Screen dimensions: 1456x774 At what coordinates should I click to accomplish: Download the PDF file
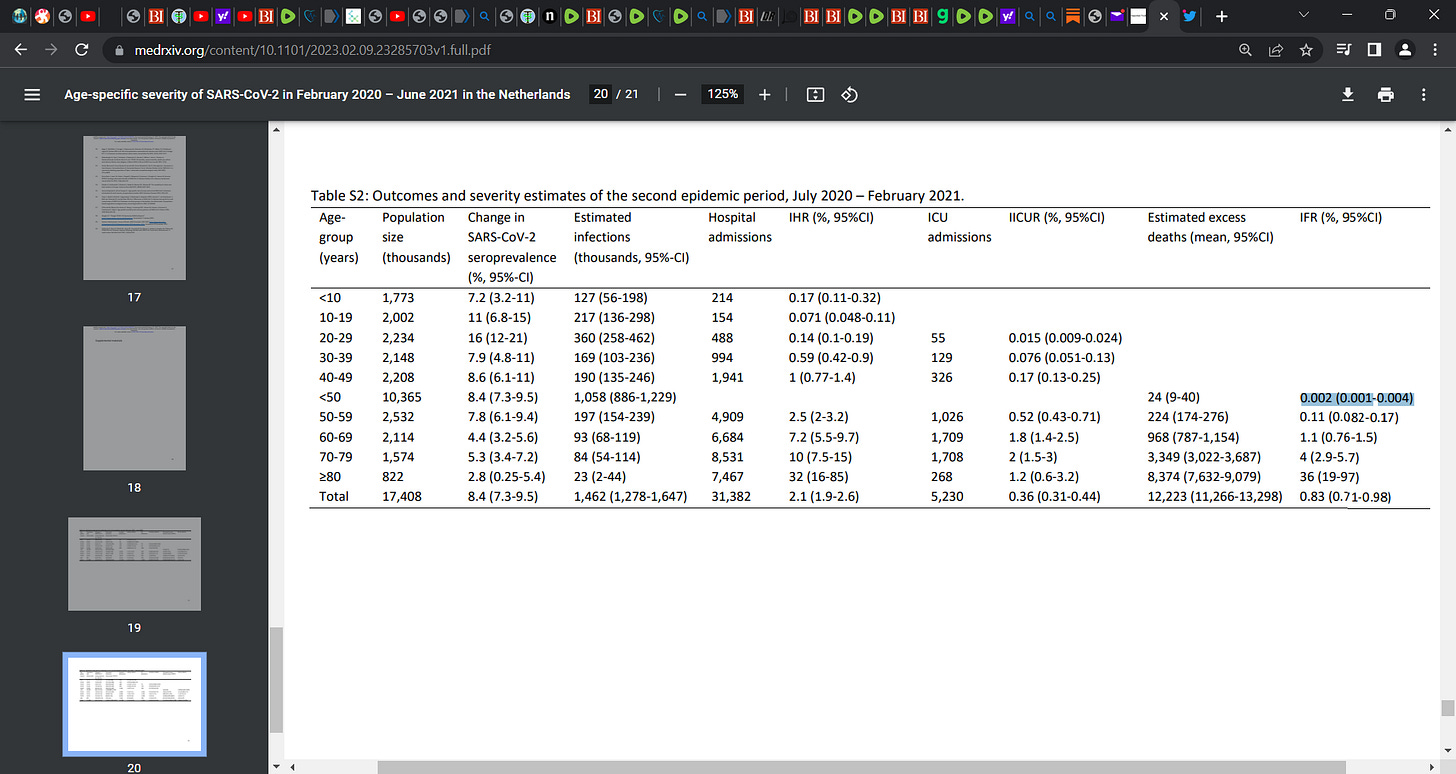coord(1347,94)
